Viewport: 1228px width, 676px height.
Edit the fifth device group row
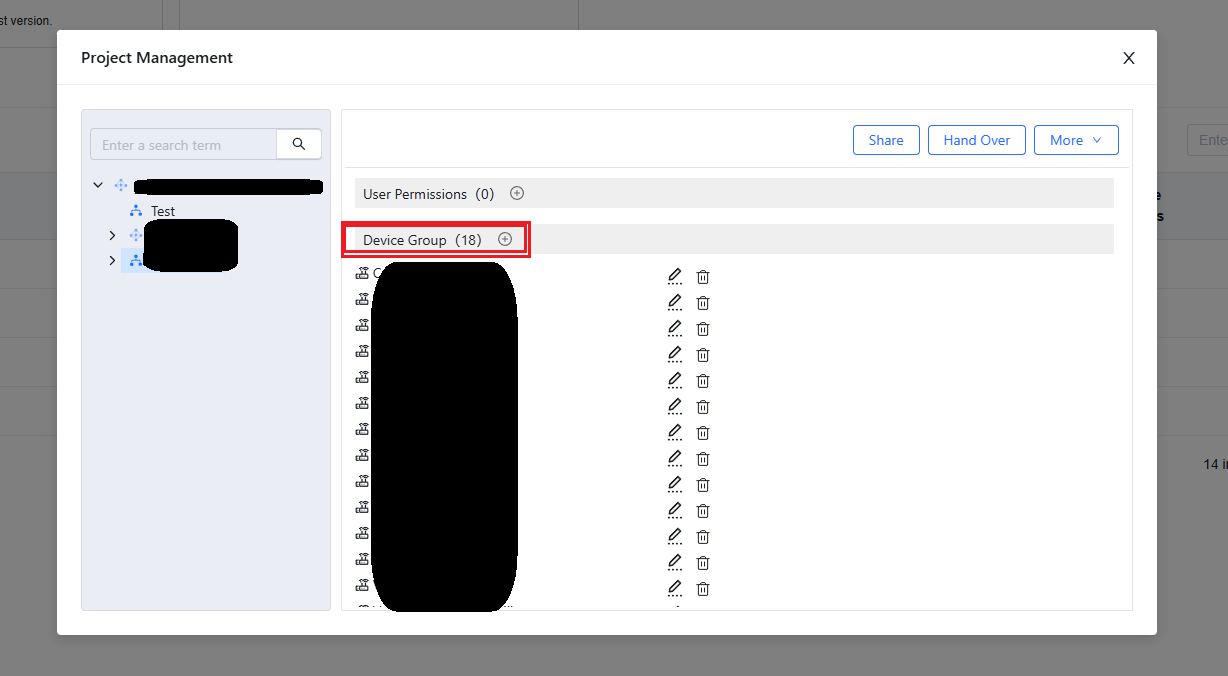[x=675, y=380]
